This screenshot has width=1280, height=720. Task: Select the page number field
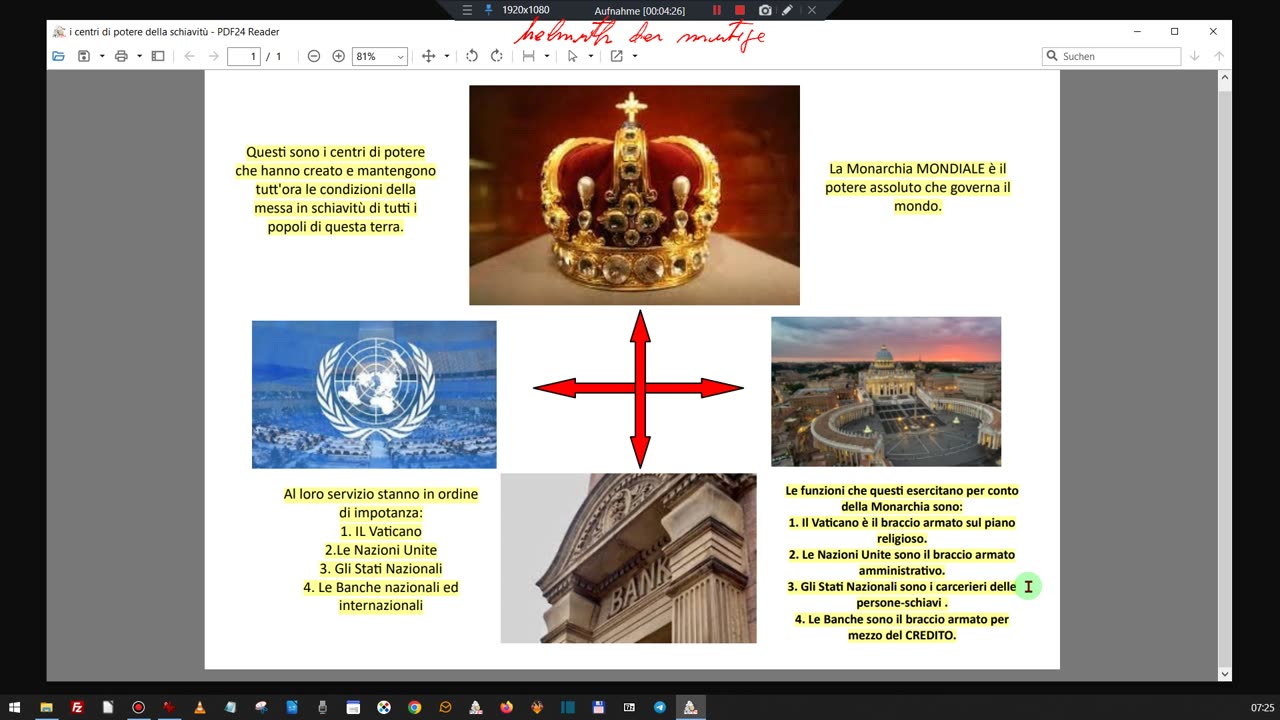(244, 56)
